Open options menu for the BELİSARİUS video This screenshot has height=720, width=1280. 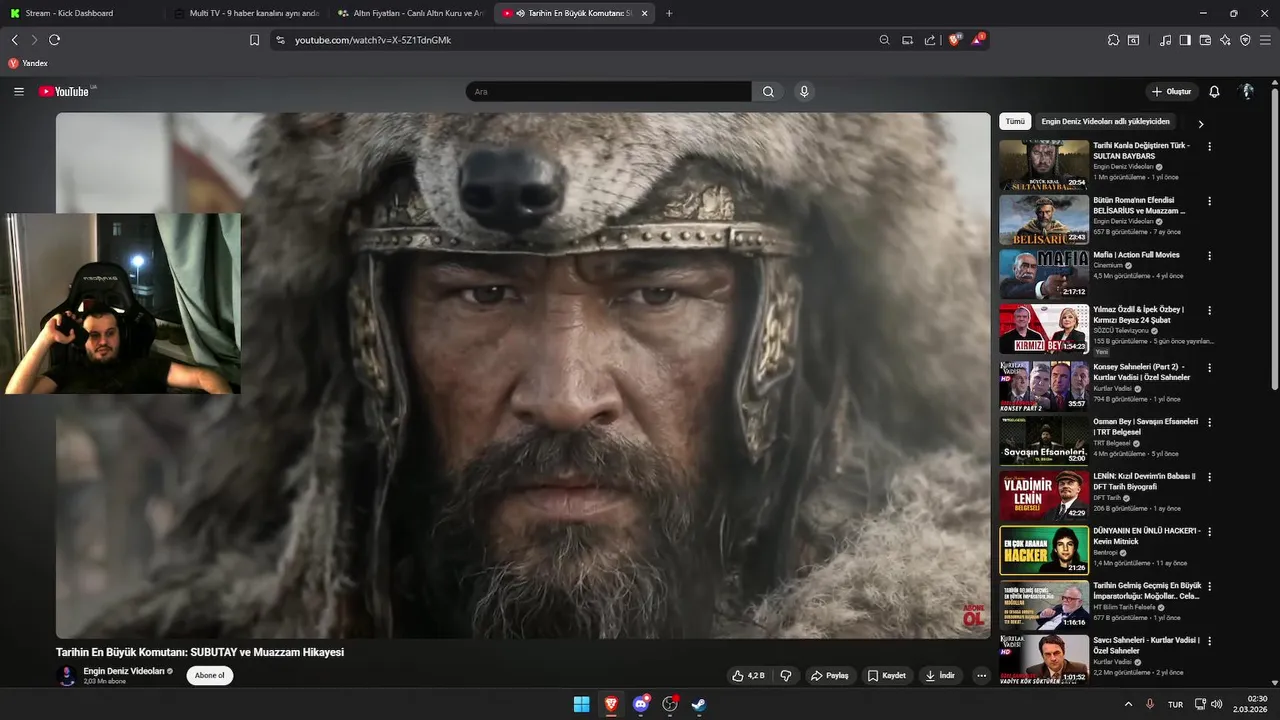[x=1209, y=201]
